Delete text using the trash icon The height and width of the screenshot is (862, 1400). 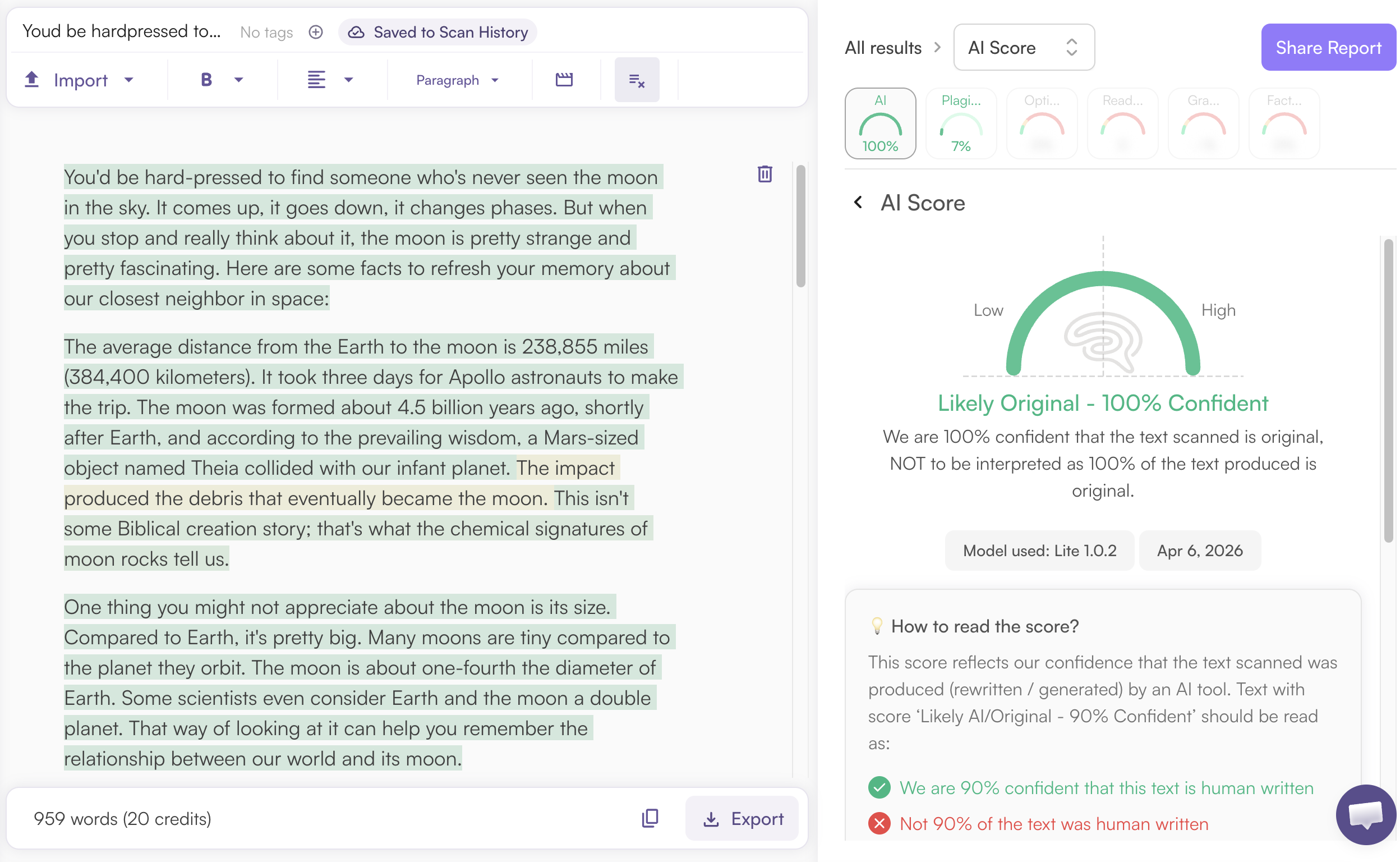[x=765, y=174]
